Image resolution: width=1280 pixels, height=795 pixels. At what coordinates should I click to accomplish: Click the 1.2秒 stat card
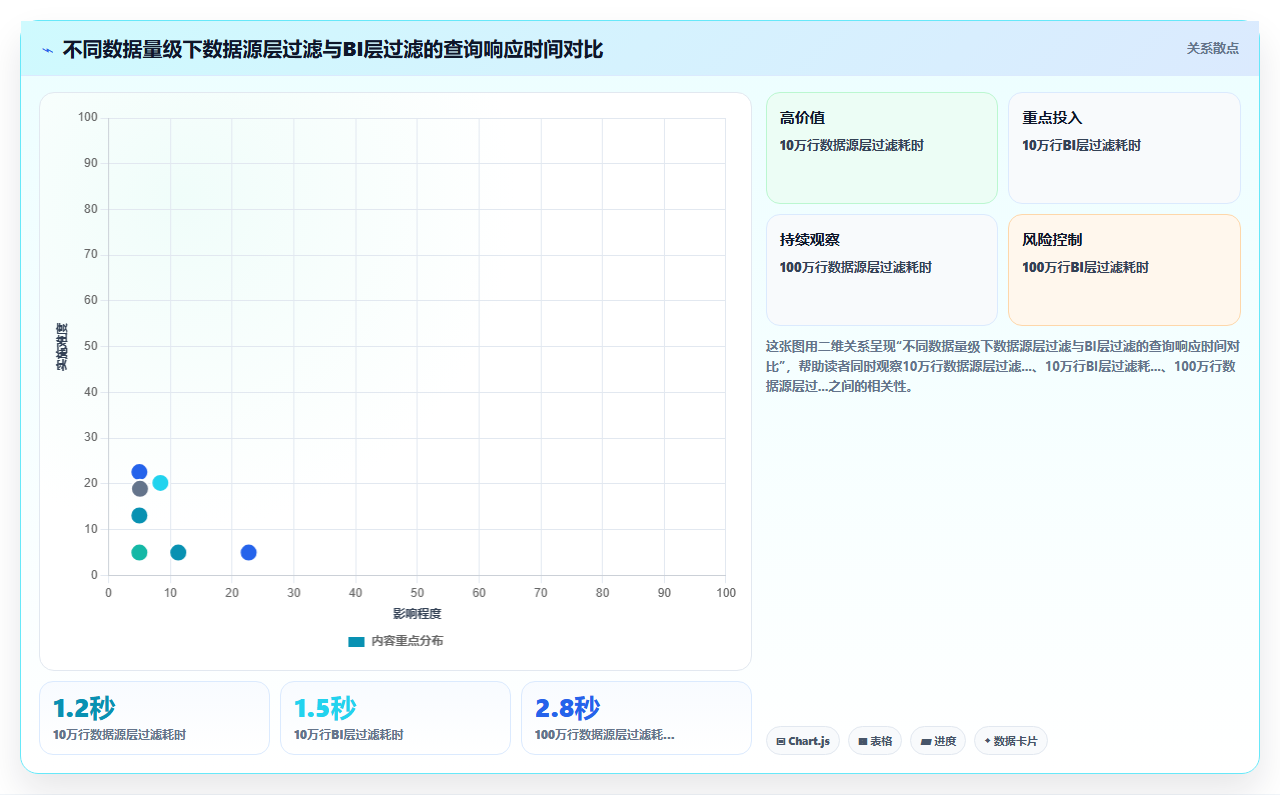pos(154,718)
